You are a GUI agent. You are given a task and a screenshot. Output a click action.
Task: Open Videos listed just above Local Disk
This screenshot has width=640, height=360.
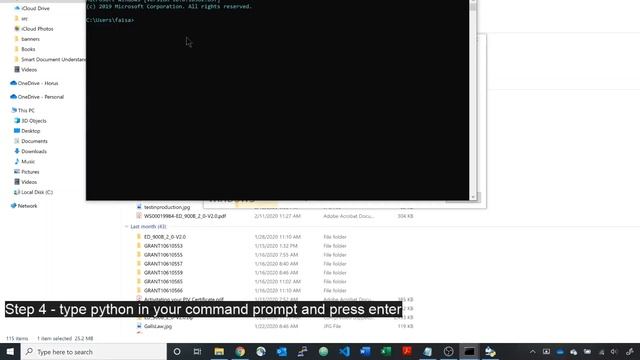point(29,182)
